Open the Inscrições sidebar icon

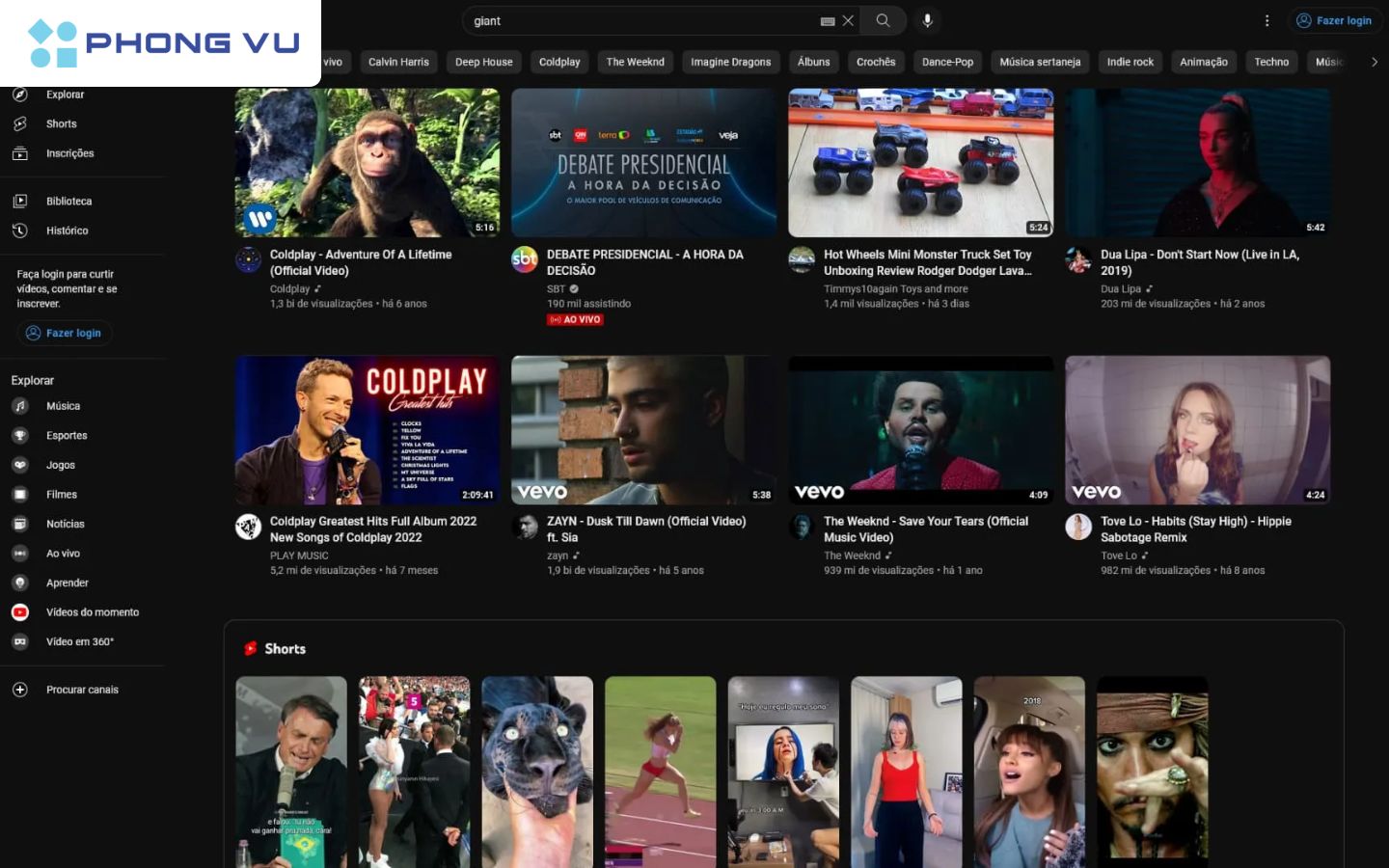coord(19,153)
